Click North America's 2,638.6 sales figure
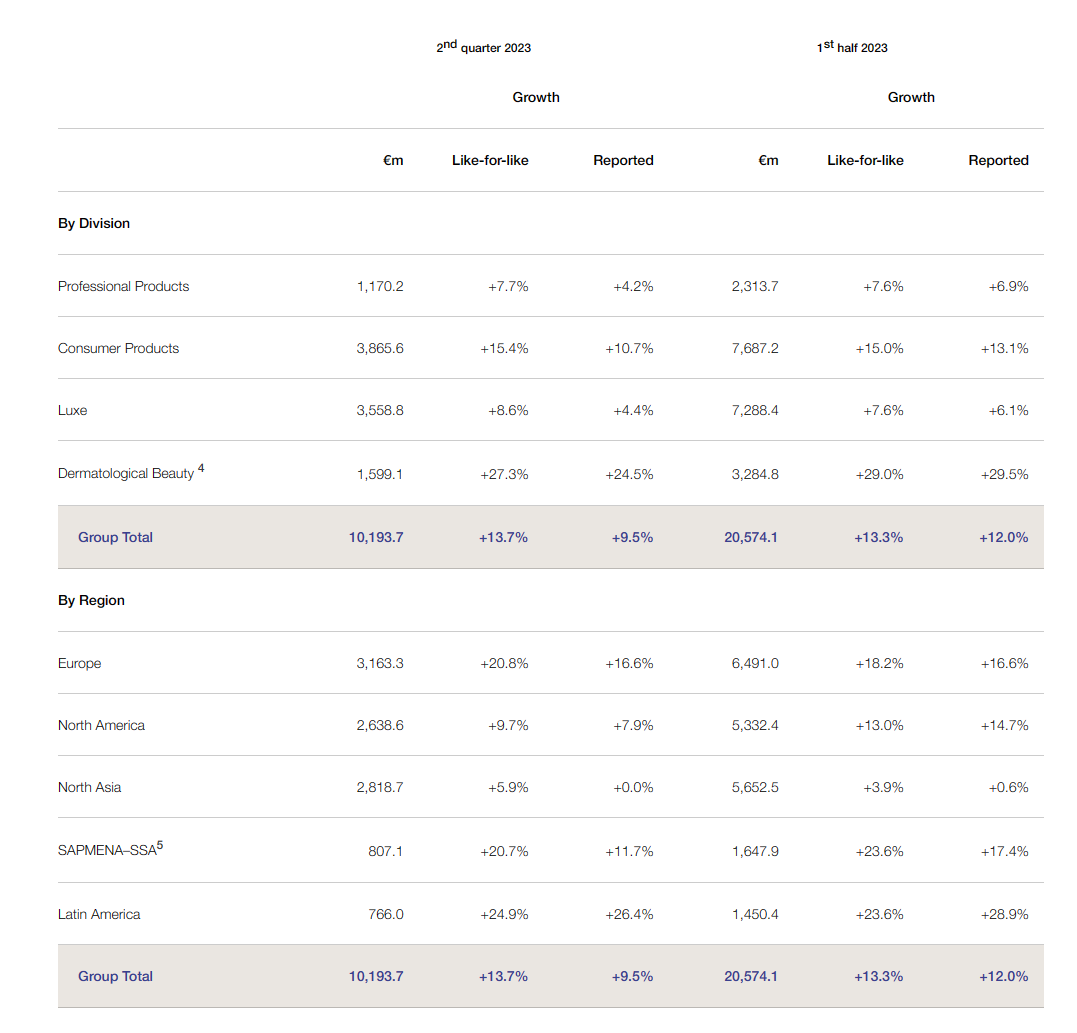Viewport: 1077px width, 1033px height. 380,725
